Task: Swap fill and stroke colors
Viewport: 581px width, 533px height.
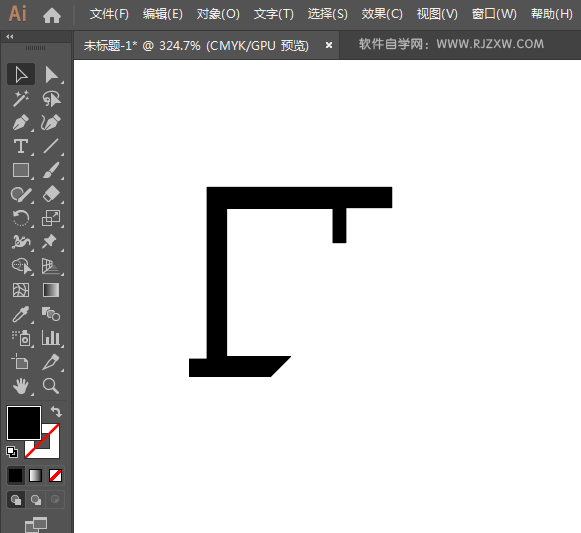Action: (x=56, y=411)
